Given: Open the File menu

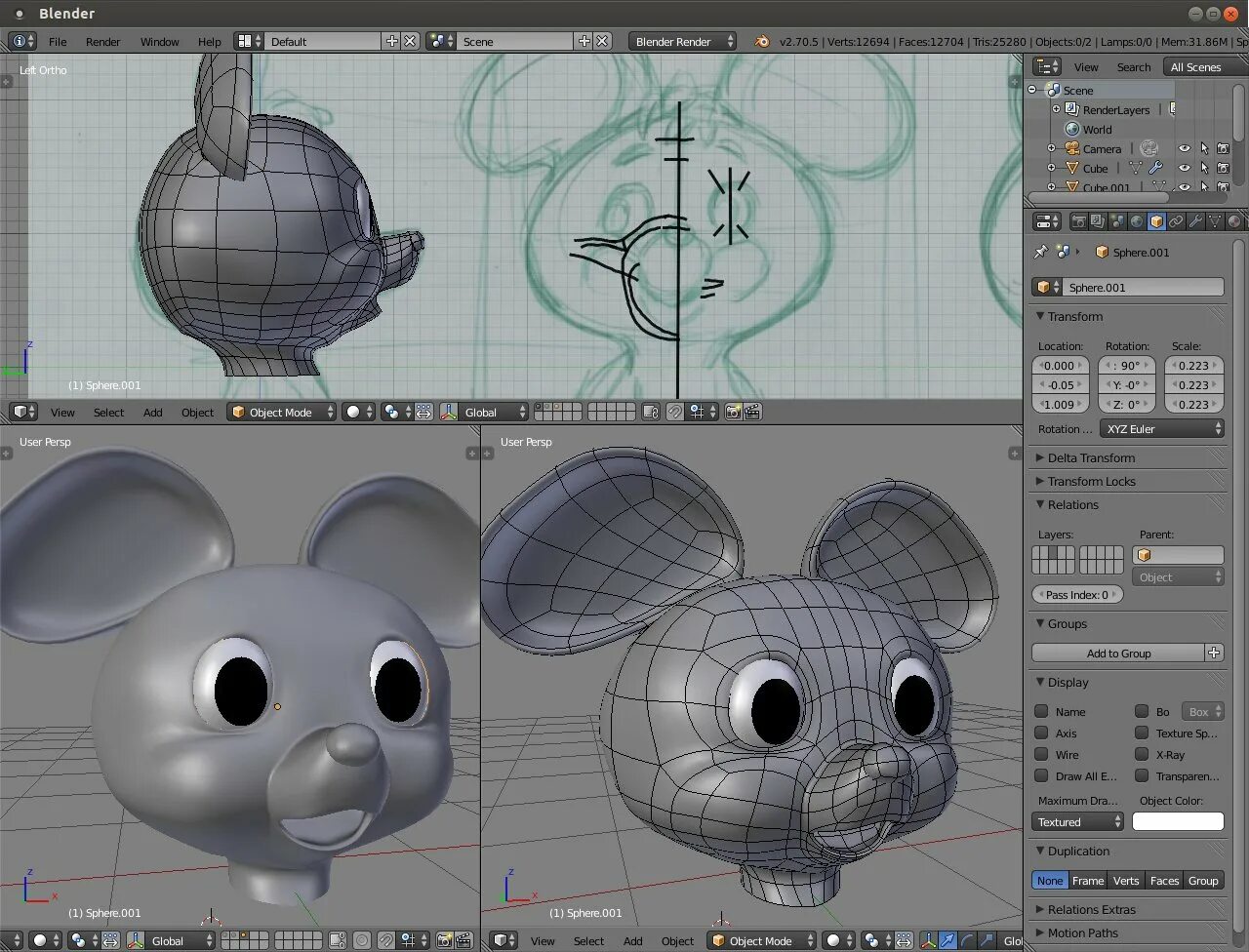Looking at the screenshot, I should click(58, 41).
